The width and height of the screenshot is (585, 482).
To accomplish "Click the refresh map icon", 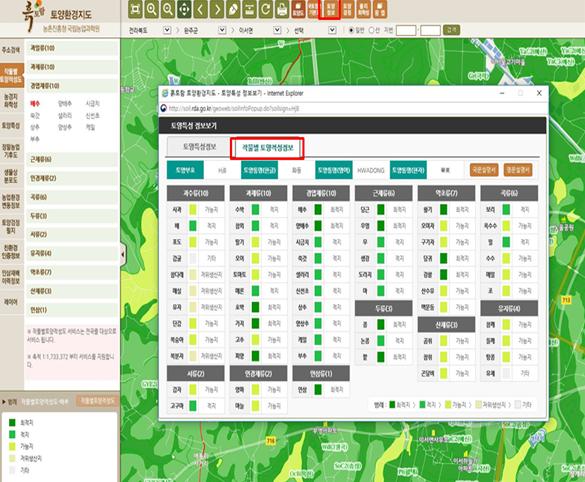I will pyautogui.click(x=266, y=9).
